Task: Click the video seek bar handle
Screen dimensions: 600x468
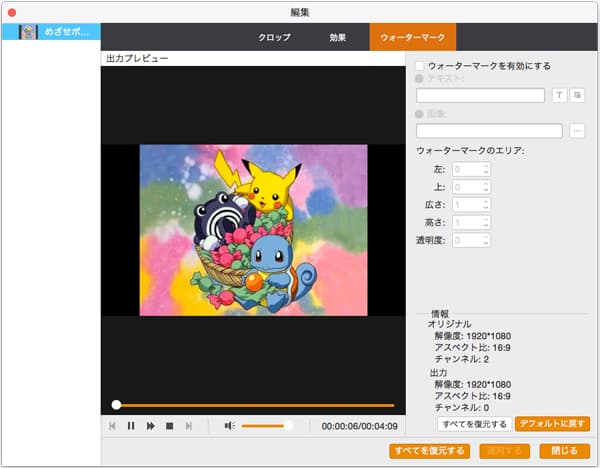Action: [116, 405]
